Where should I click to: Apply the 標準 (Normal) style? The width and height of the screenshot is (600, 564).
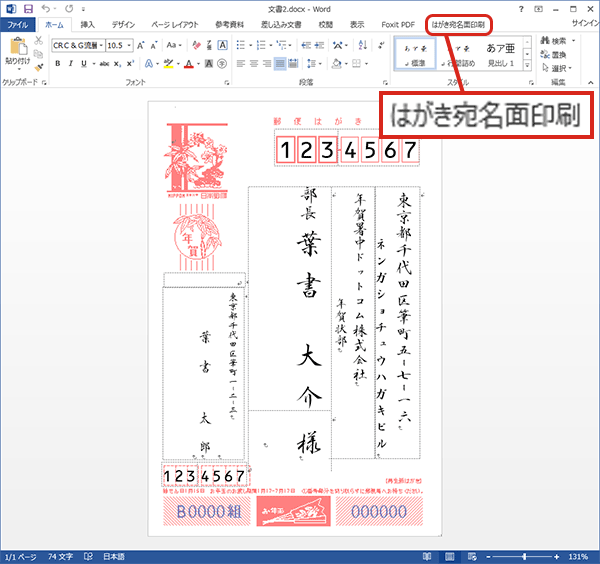[415, 54]
